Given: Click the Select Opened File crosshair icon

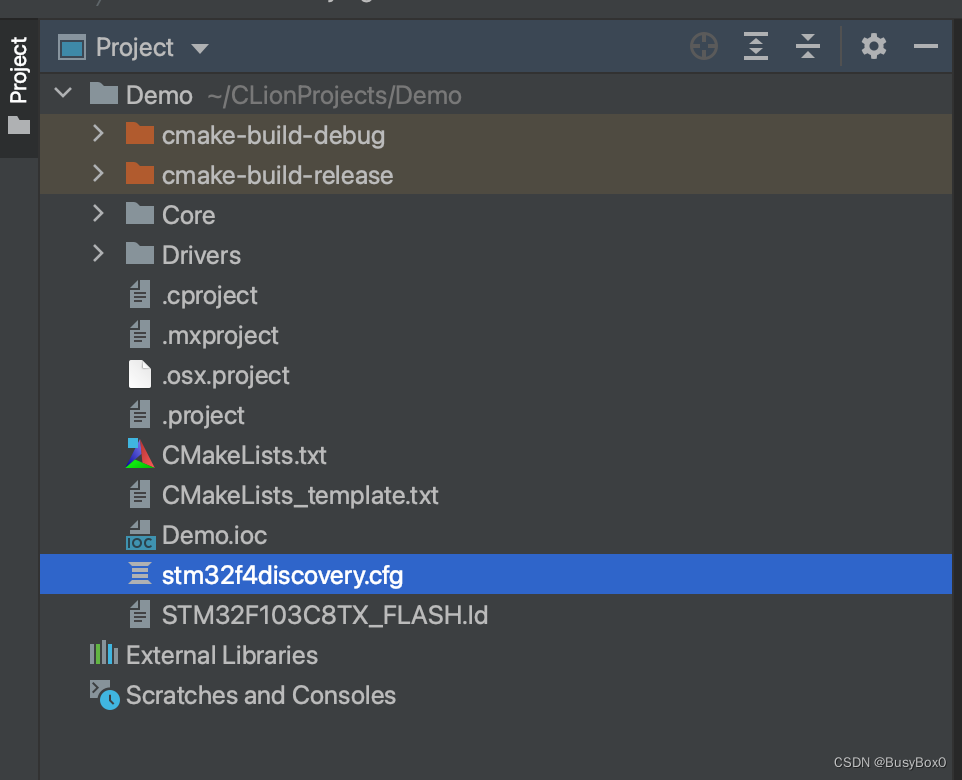Looking at the screenshot, I should 704,47.
